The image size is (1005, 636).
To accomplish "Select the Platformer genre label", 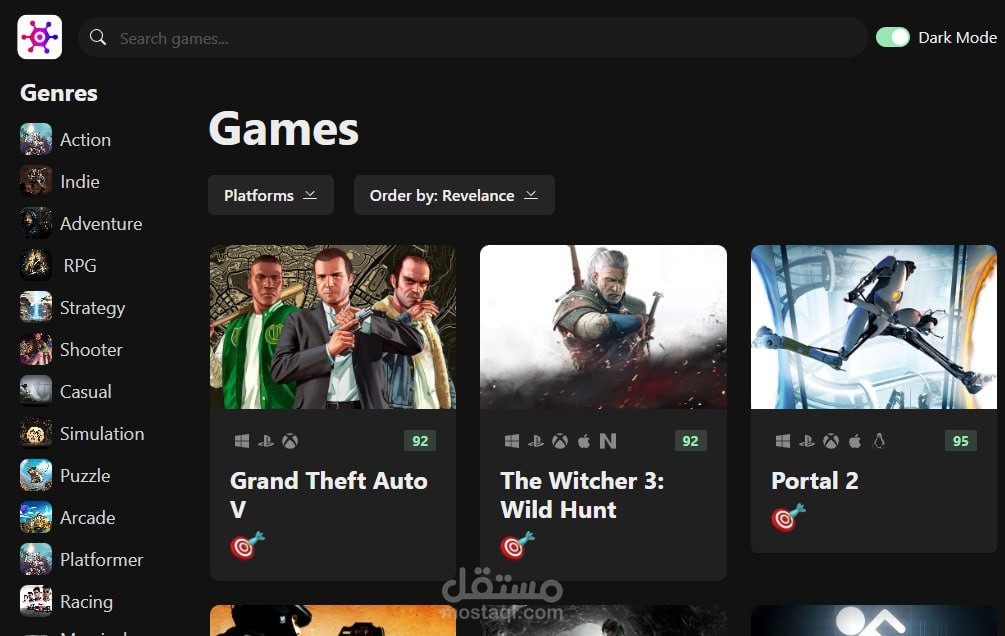I will click(101, 560).
